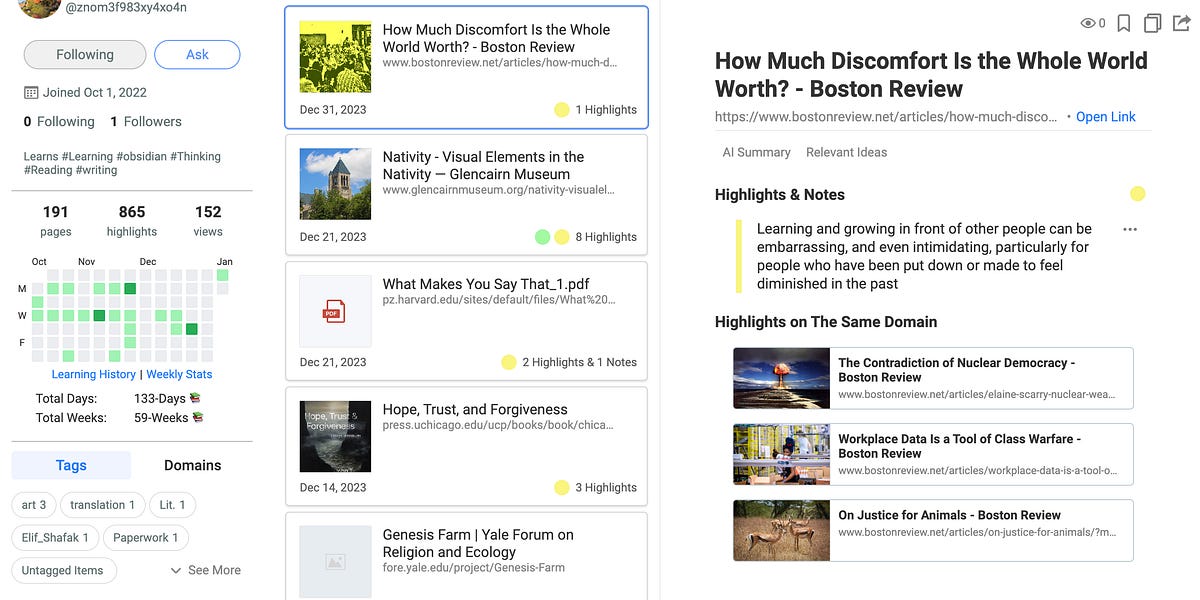Click the 1 Highlights label on Boston Review card
This screenshot has width=1200, height=600.
pos(606,110)
